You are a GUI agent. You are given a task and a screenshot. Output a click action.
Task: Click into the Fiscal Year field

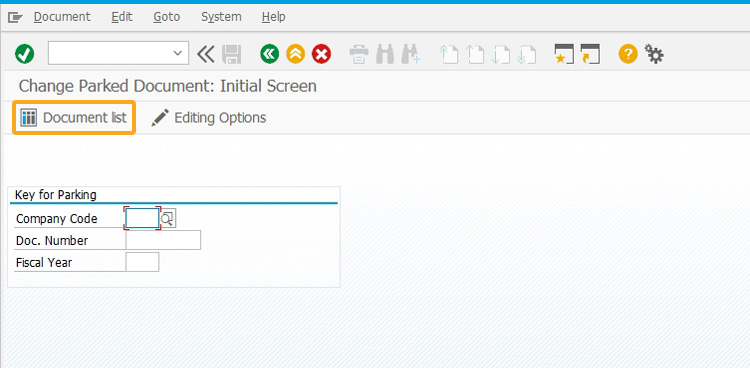point(142,262)
